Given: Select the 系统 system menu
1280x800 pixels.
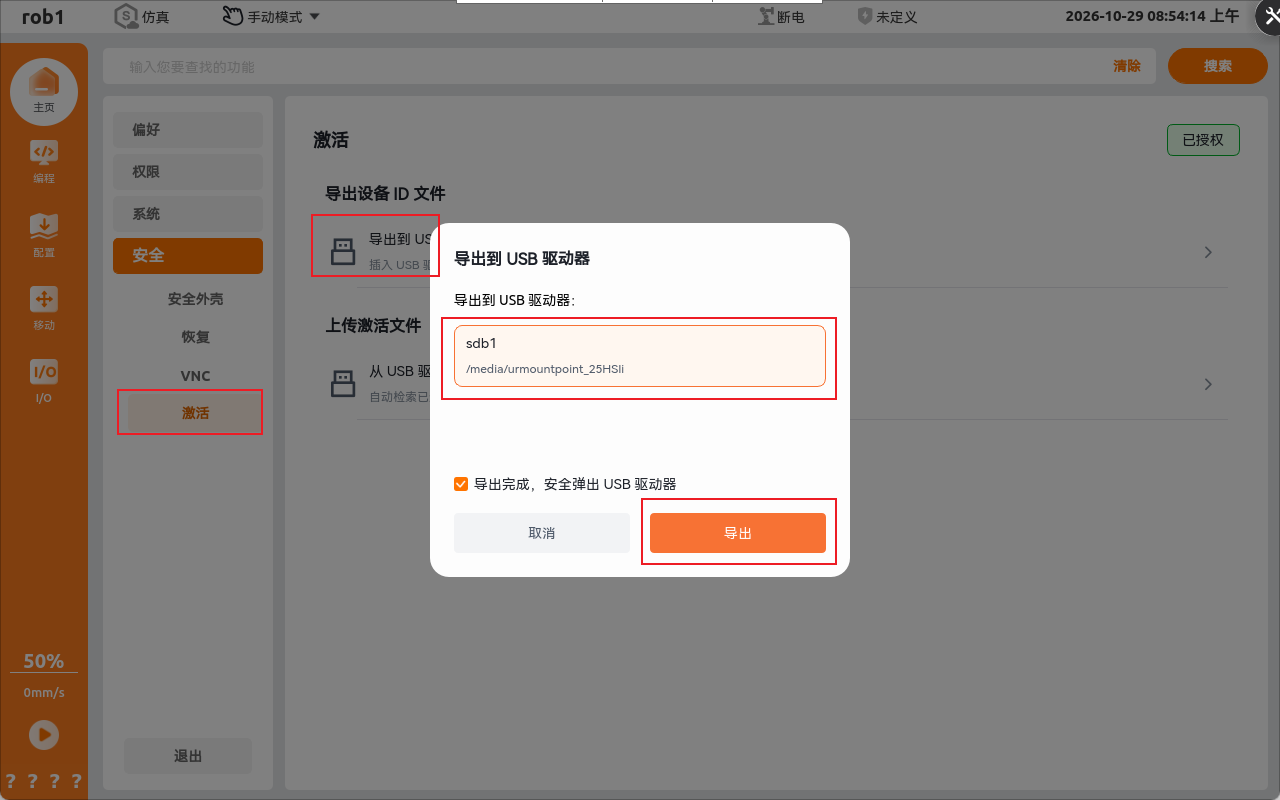Looking at the screenshot, I should (x=188, y=214).
